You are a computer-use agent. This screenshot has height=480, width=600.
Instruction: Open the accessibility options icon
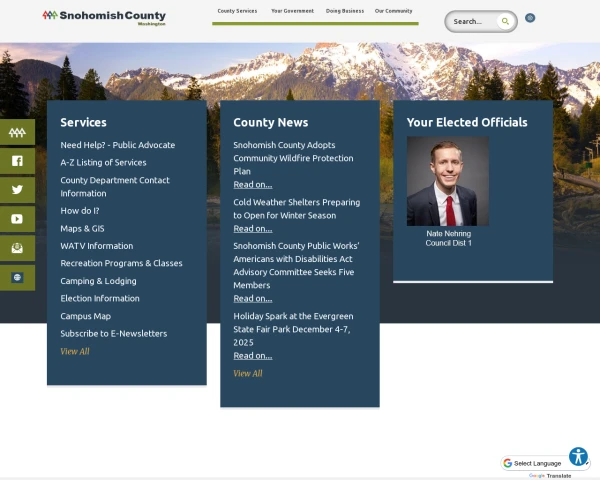tap(578, 456)
